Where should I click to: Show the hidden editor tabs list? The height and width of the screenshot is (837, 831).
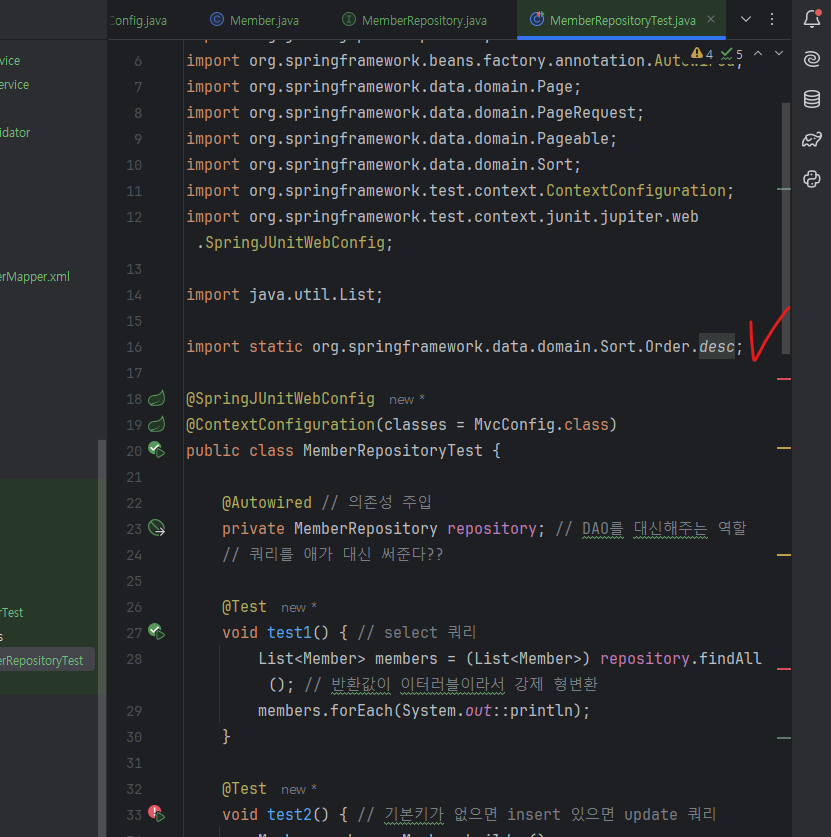(746, 19)
